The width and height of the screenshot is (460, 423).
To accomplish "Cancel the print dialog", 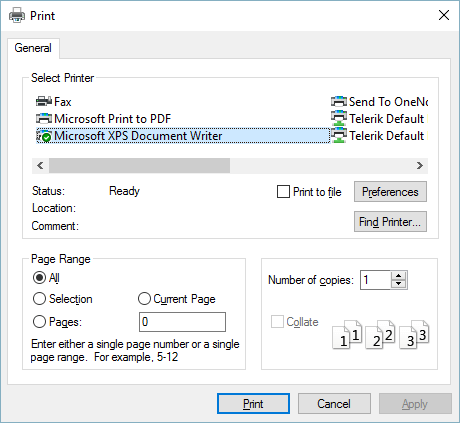I will (x=334, y=404).
